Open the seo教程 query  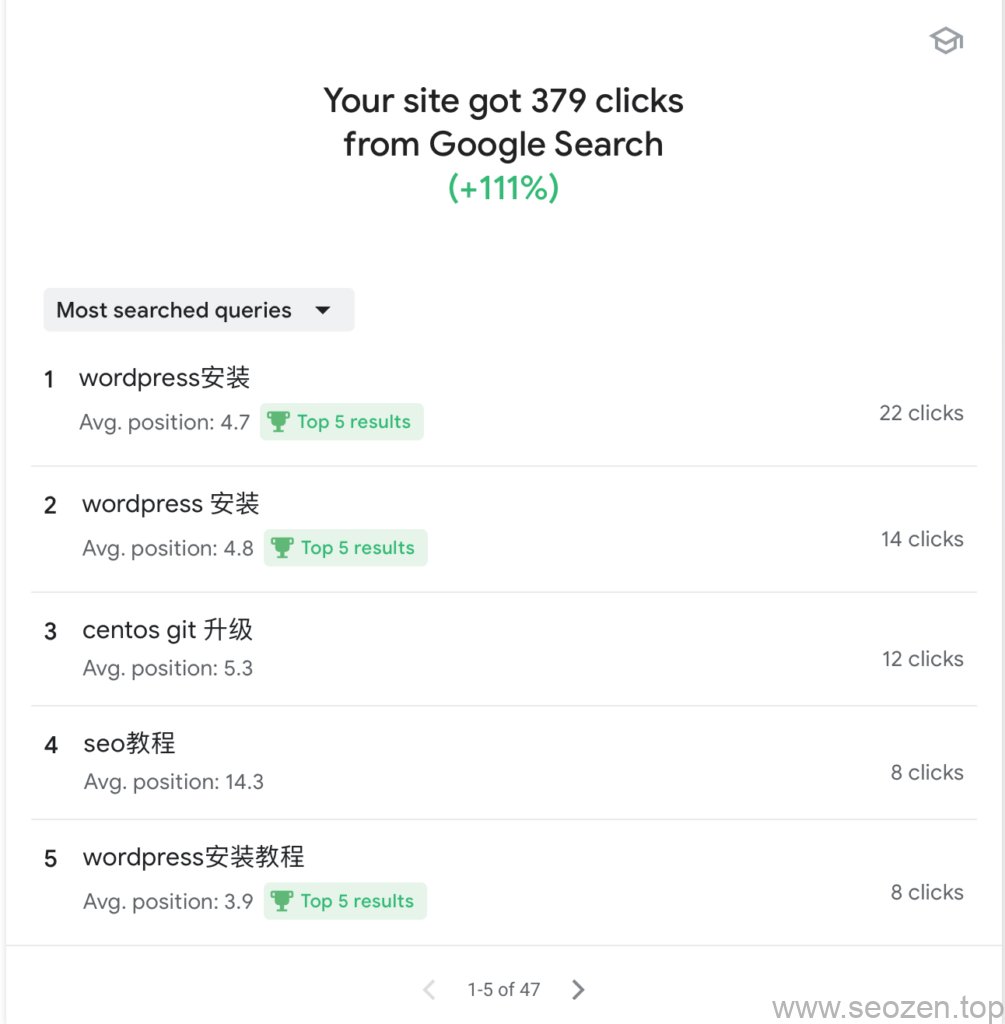(129, 743)
